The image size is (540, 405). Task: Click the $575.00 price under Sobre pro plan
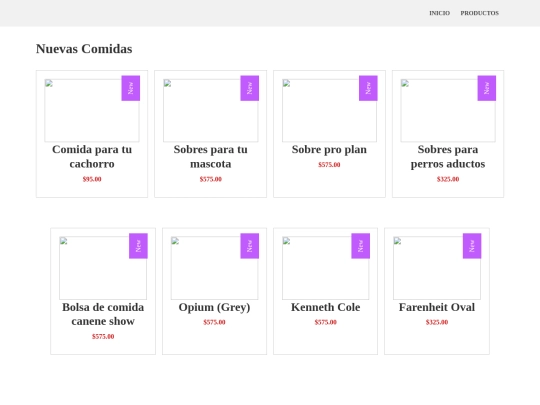tap(329, 165)
